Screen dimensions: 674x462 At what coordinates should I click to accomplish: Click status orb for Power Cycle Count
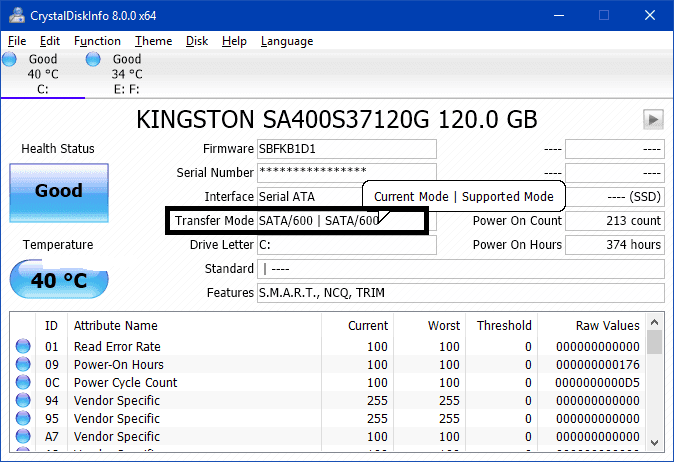click(x=23, y=382)
